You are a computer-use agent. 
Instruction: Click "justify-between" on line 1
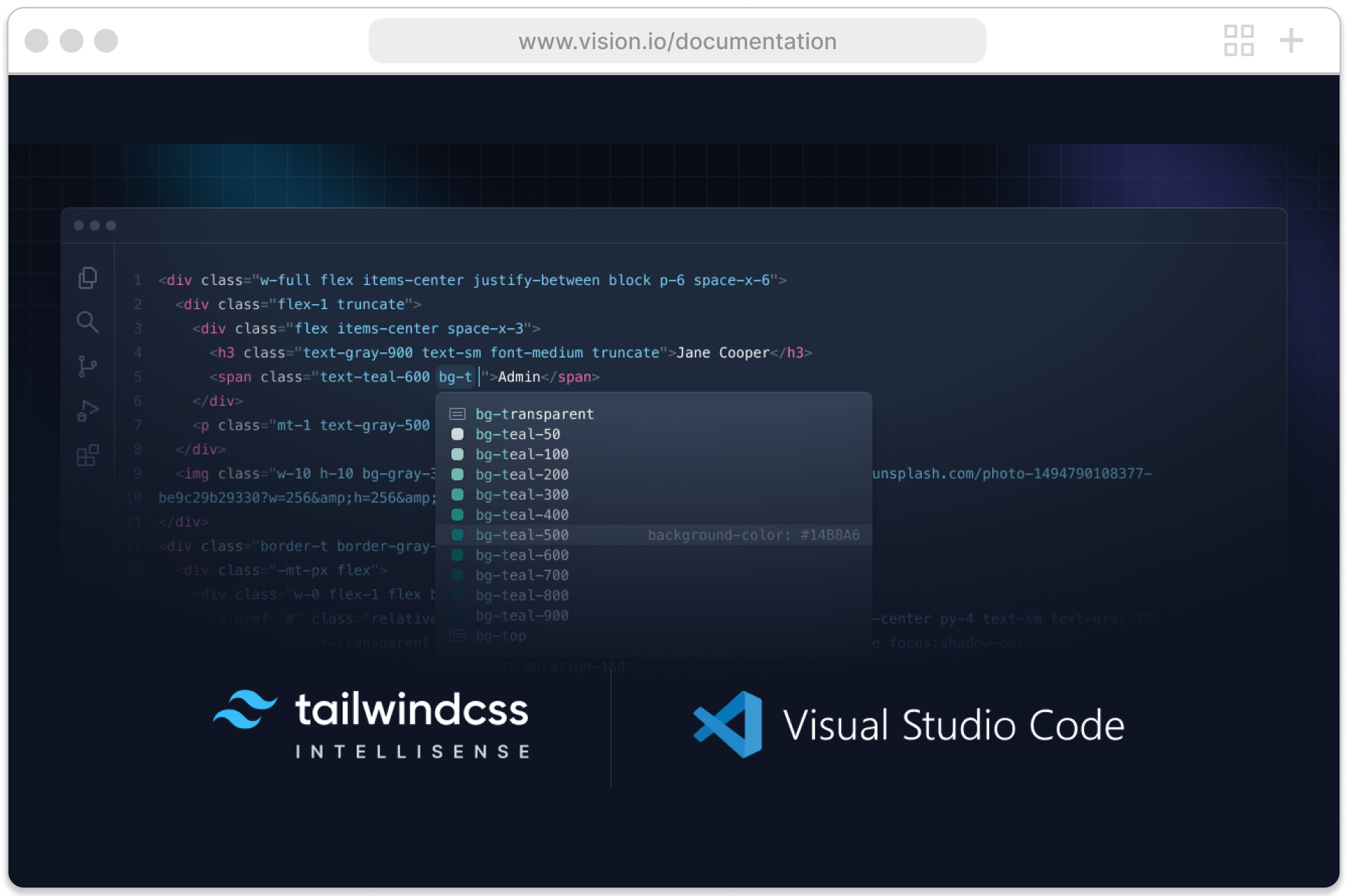tap(536, 280)
